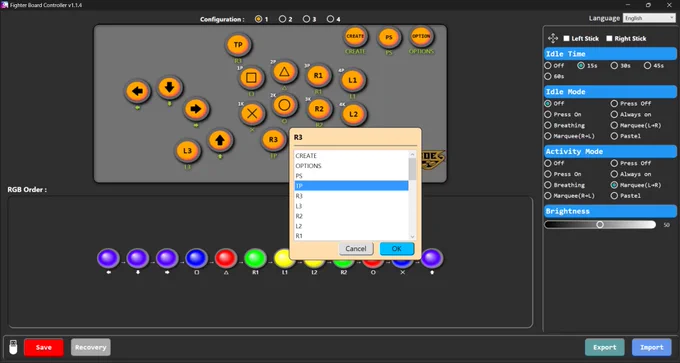The image size is (680, 363).
Task: Click the L1 button in the controller layout
Action: [x=353, y=80]
